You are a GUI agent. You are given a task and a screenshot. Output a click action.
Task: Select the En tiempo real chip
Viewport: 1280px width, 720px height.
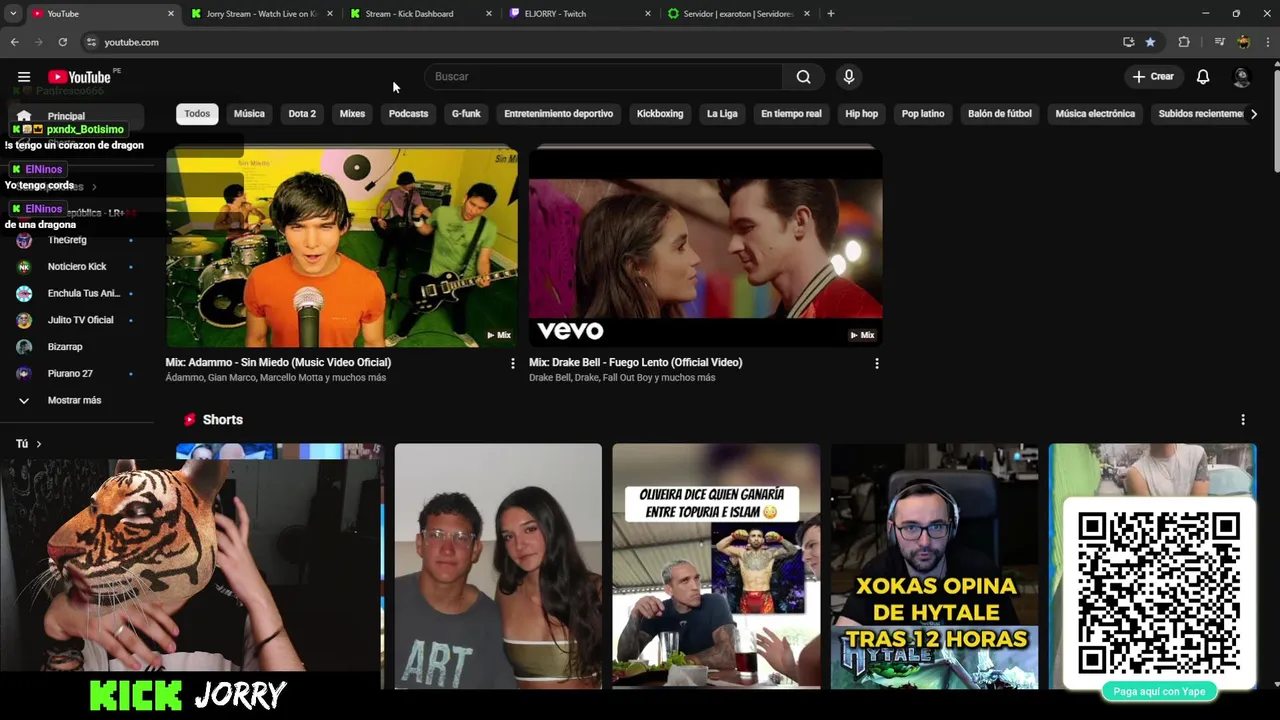[791, 113]
